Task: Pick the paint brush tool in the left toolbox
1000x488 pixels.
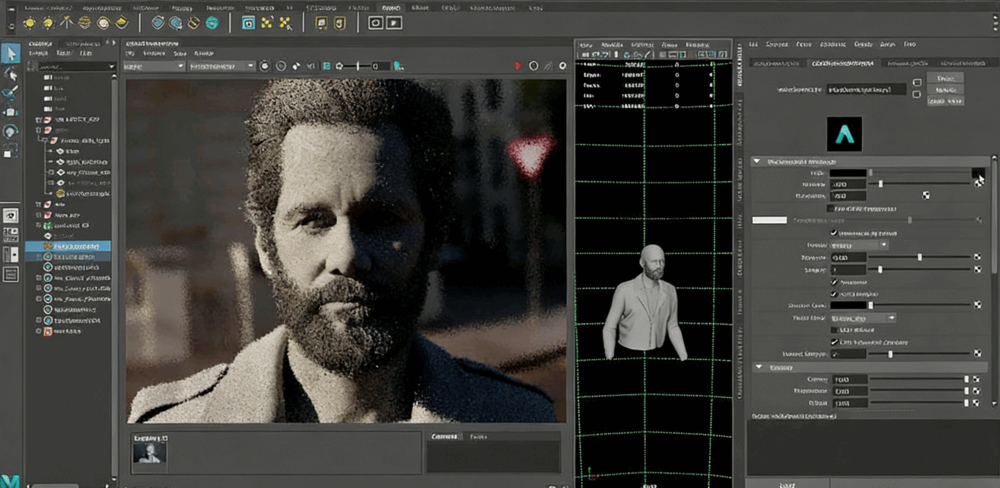Action: click(x=11, y=93)
